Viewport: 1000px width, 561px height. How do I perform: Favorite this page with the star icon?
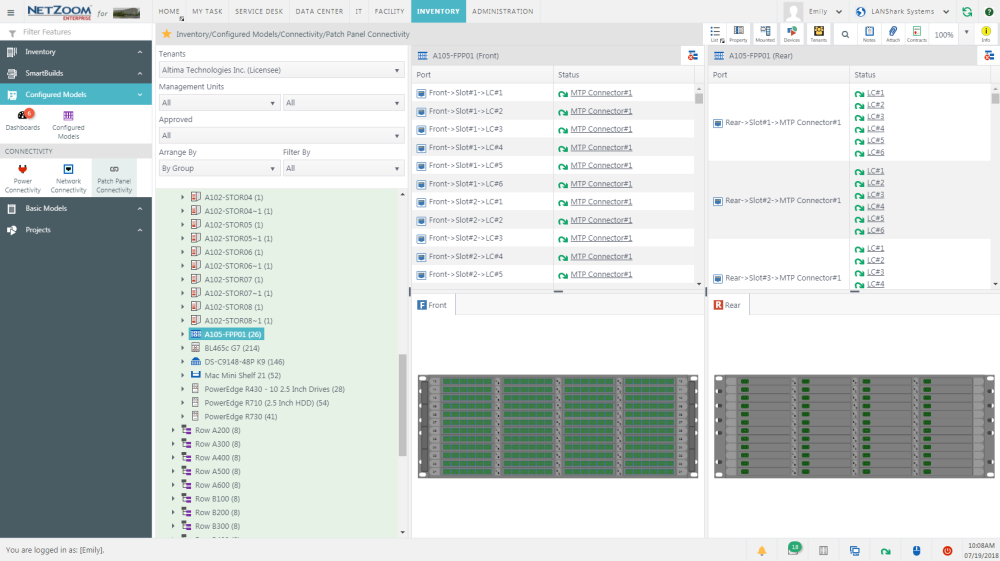[x=167, y=34]
